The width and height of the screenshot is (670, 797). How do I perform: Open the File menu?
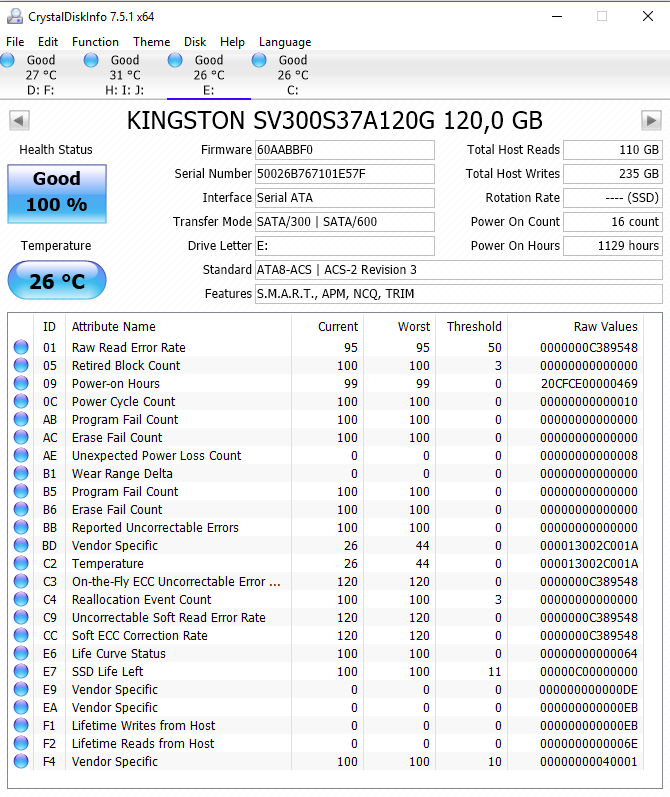pyautogui.click(x=15, y=42)
